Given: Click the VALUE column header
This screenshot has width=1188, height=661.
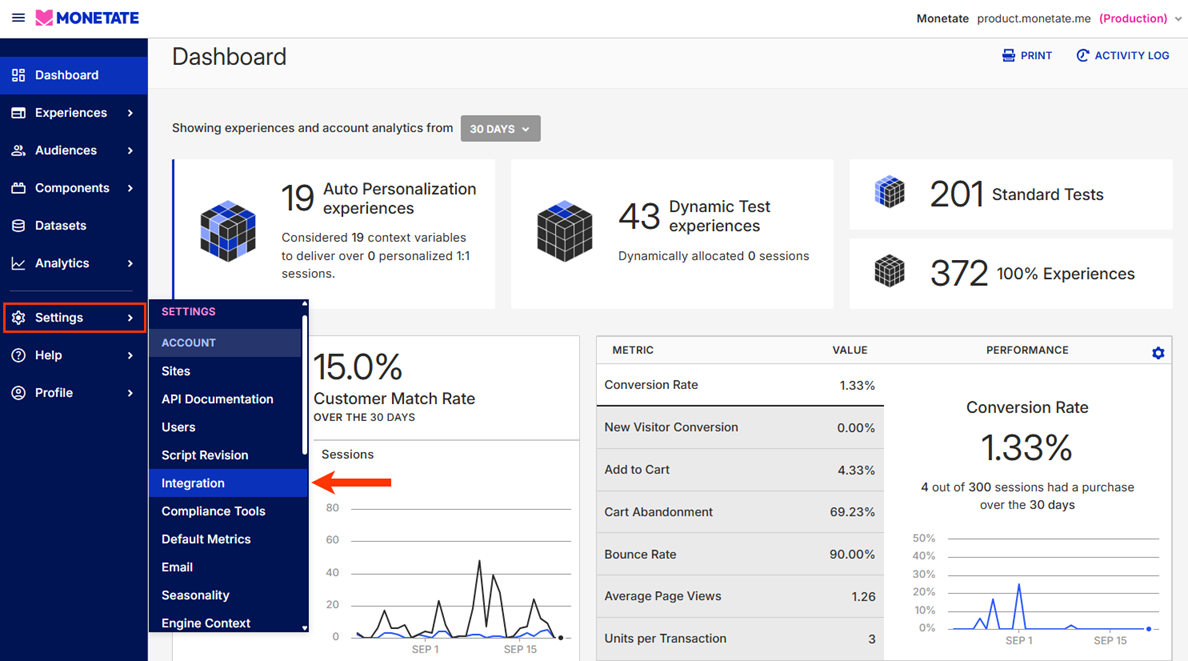Looking at the screenshot, I should [x=849, y=350].
